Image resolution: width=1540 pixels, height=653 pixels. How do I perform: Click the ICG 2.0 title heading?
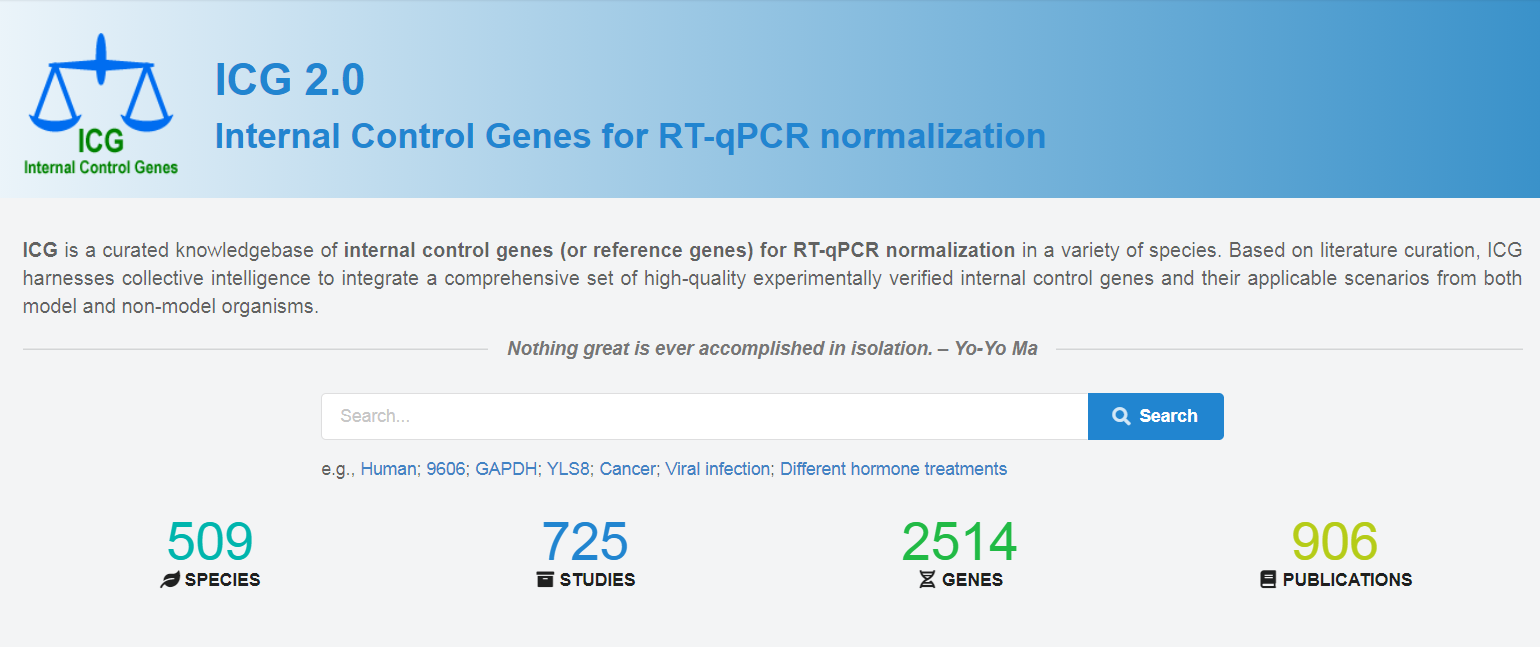[x=289, y=80]
